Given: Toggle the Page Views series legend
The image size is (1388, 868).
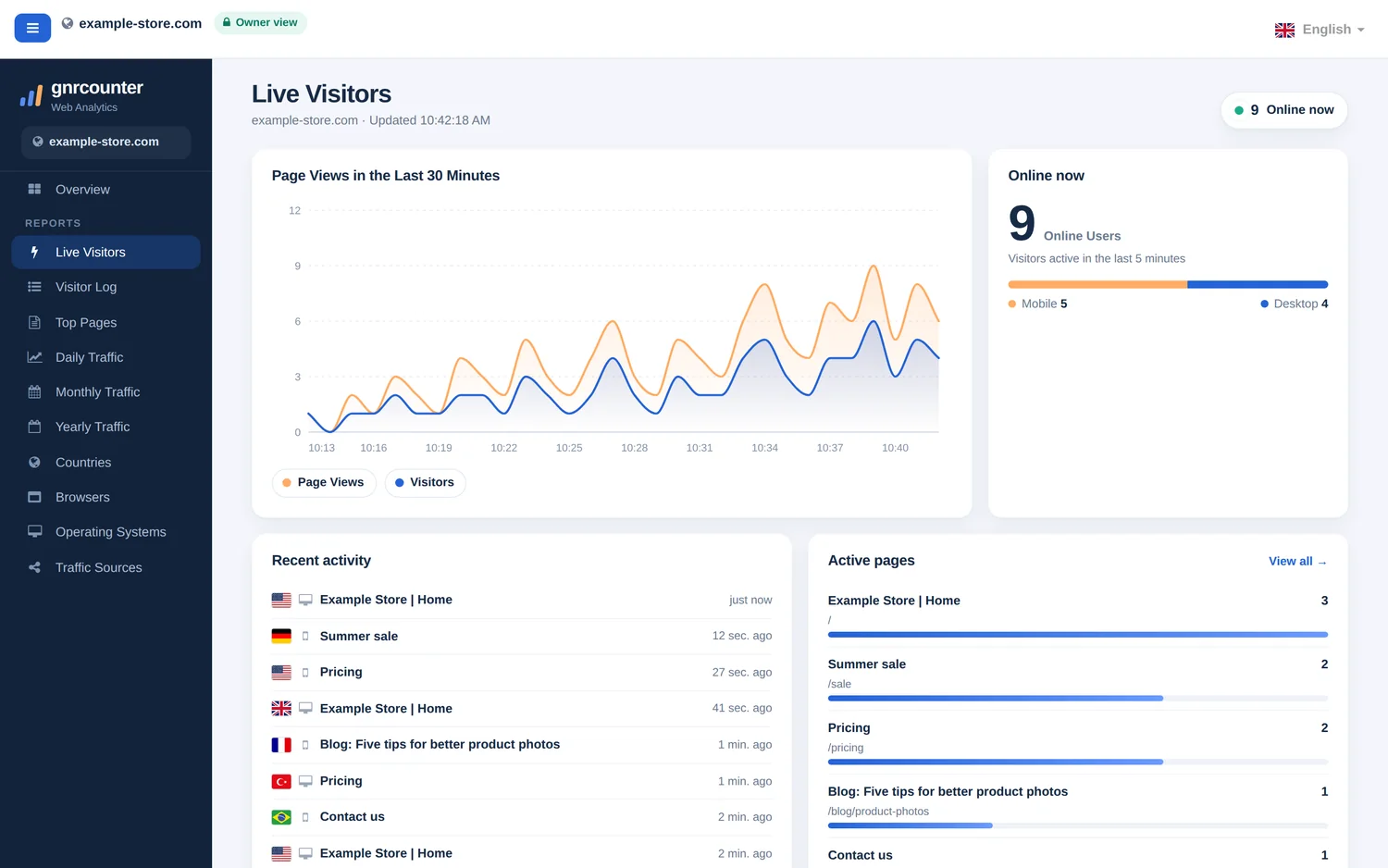Looking at the screenshot, I should (x=324, y=482).
